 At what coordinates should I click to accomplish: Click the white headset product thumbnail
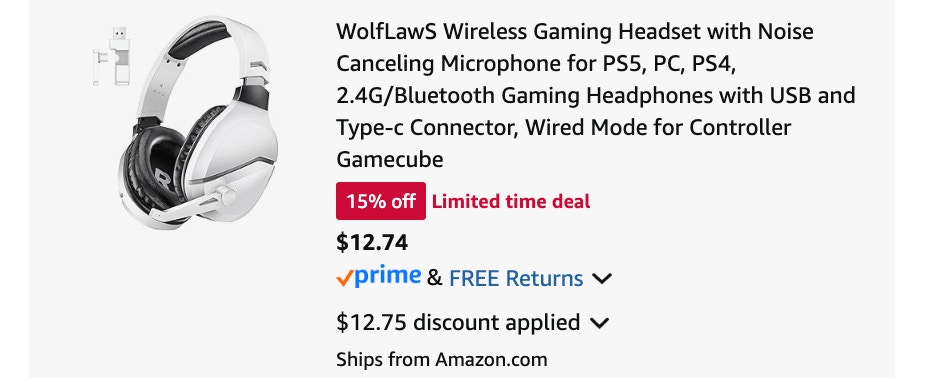186,123
